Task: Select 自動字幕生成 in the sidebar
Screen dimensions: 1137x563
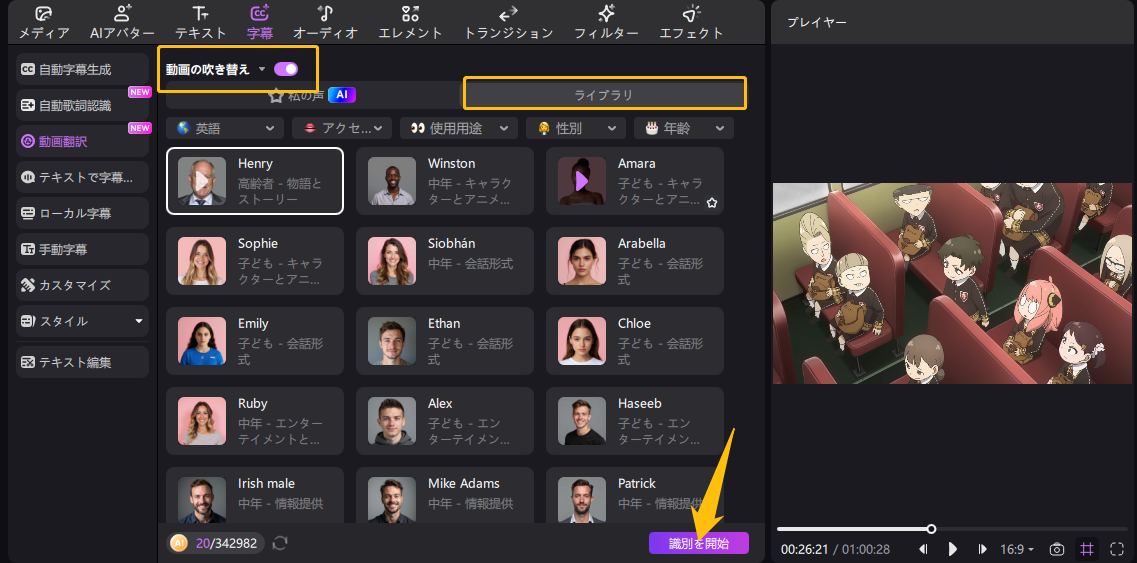Action: [82, 70]
